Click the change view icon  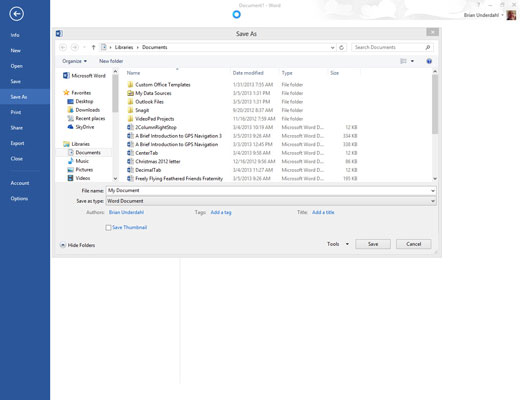pos(403,61)
